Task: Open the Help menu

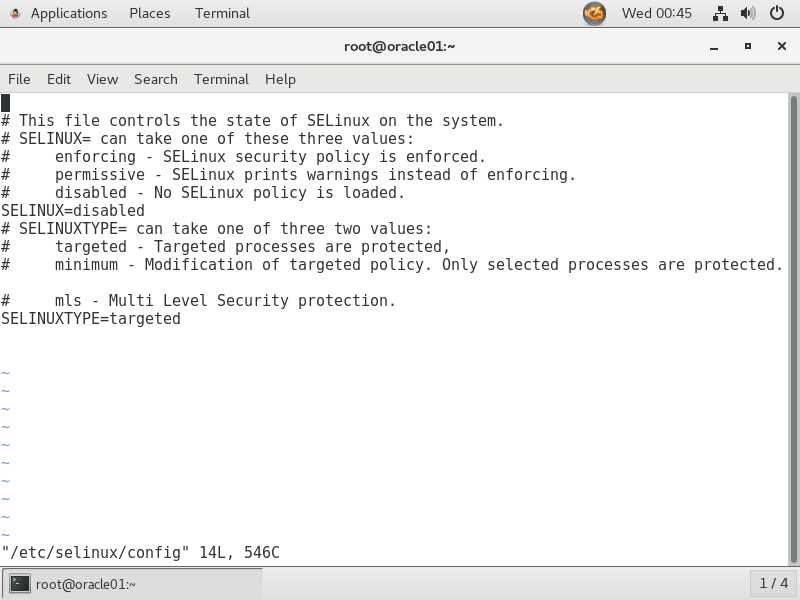Action: coord(280,79)
